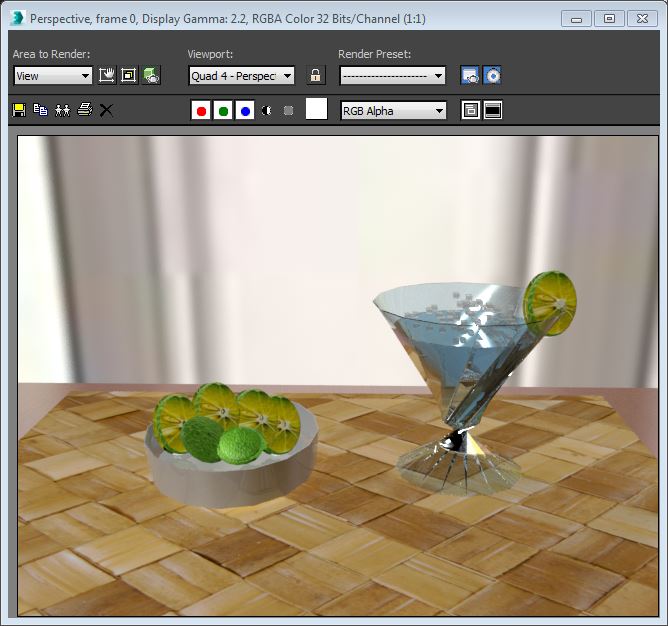Clone the rendered frame window
668x626 pixels.
pyautogui.click(x=62, y=110)
